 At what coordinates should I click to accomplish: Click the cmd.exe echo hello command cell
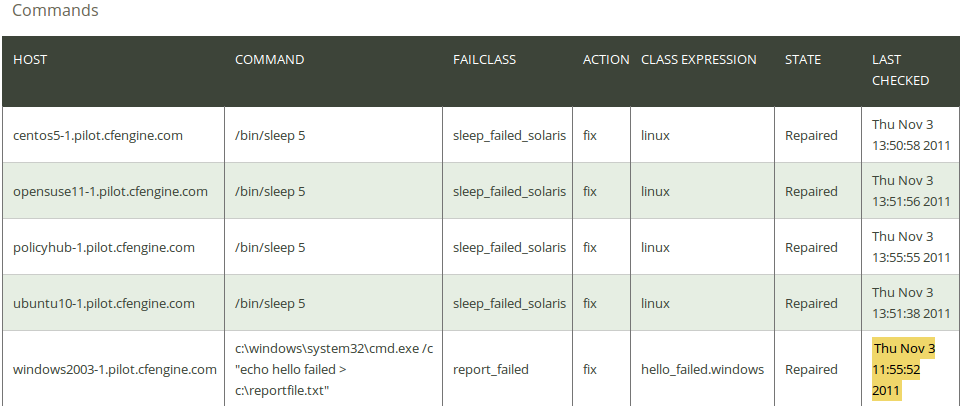[x=334, y=369]
